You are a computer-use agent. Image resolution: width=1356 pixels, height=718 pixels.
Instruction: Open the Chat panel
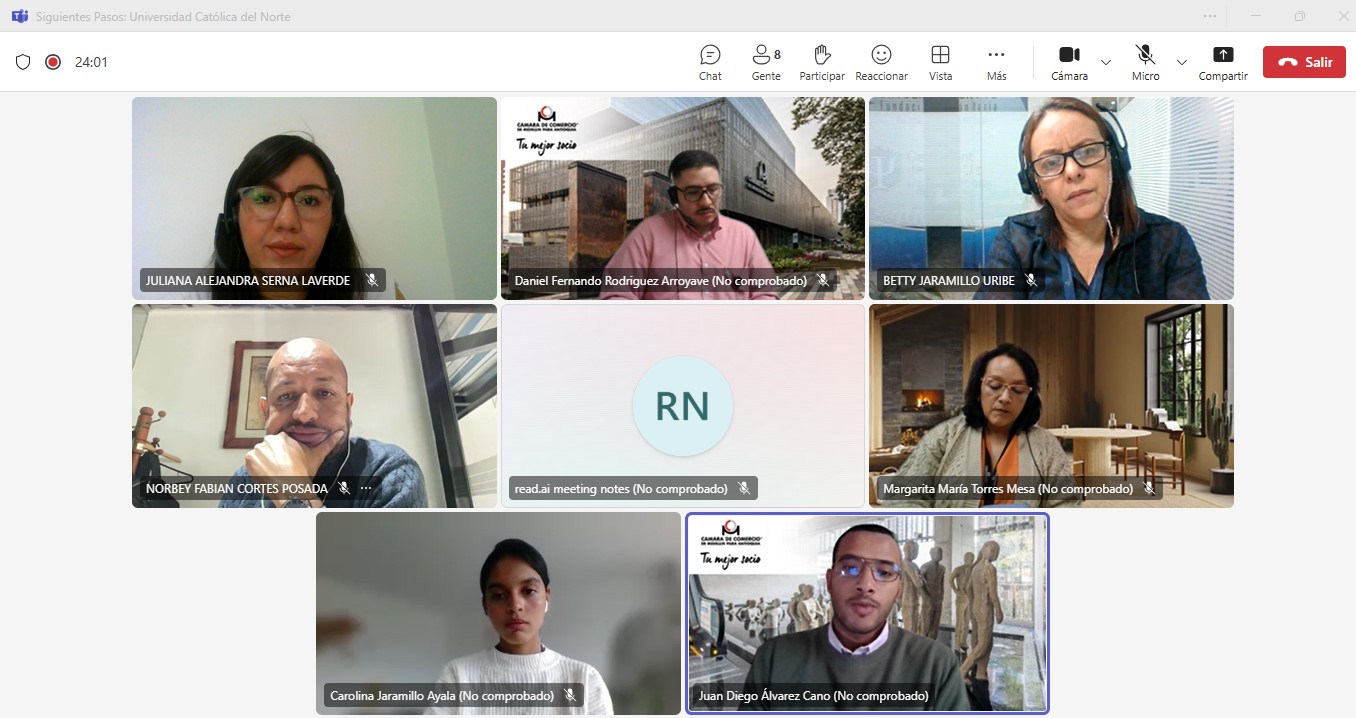coord(710,62)
